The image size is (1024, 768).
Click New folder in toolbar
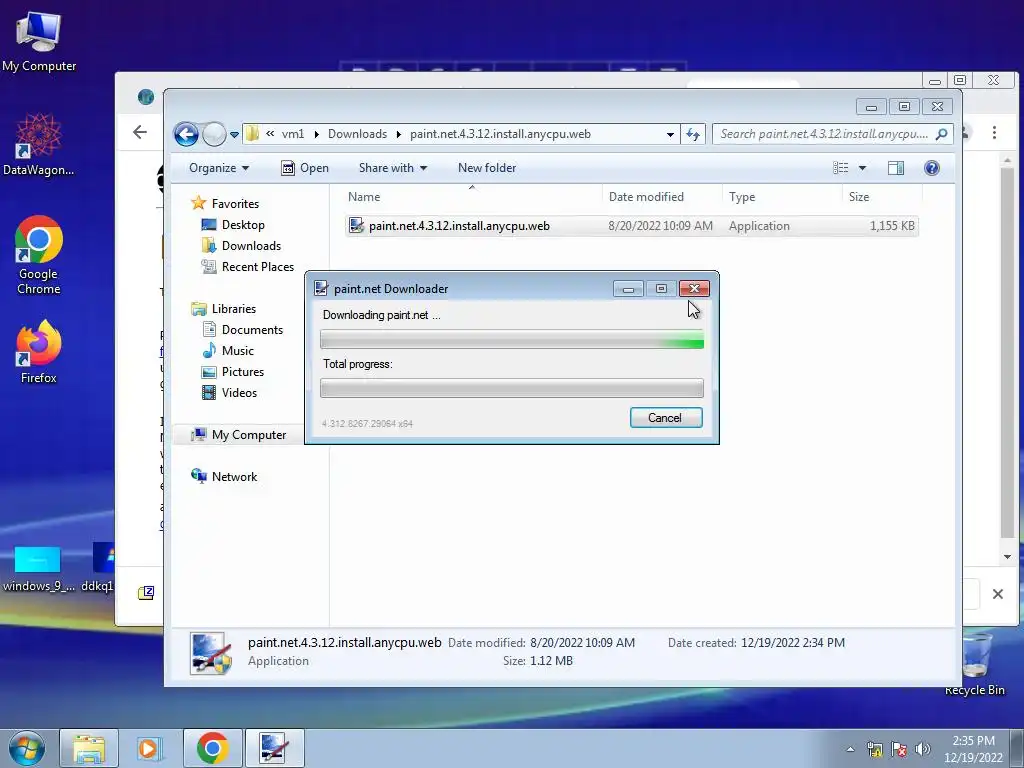coord(487,168)
